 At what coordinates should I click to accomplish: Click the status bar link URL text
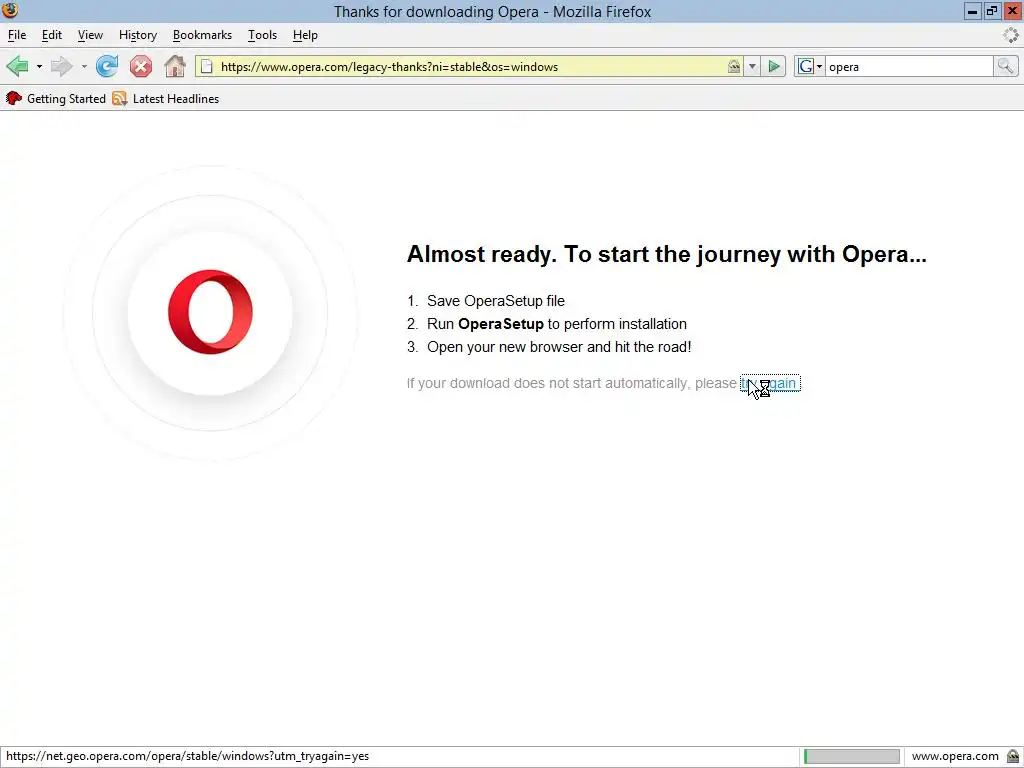coord(187,756)
